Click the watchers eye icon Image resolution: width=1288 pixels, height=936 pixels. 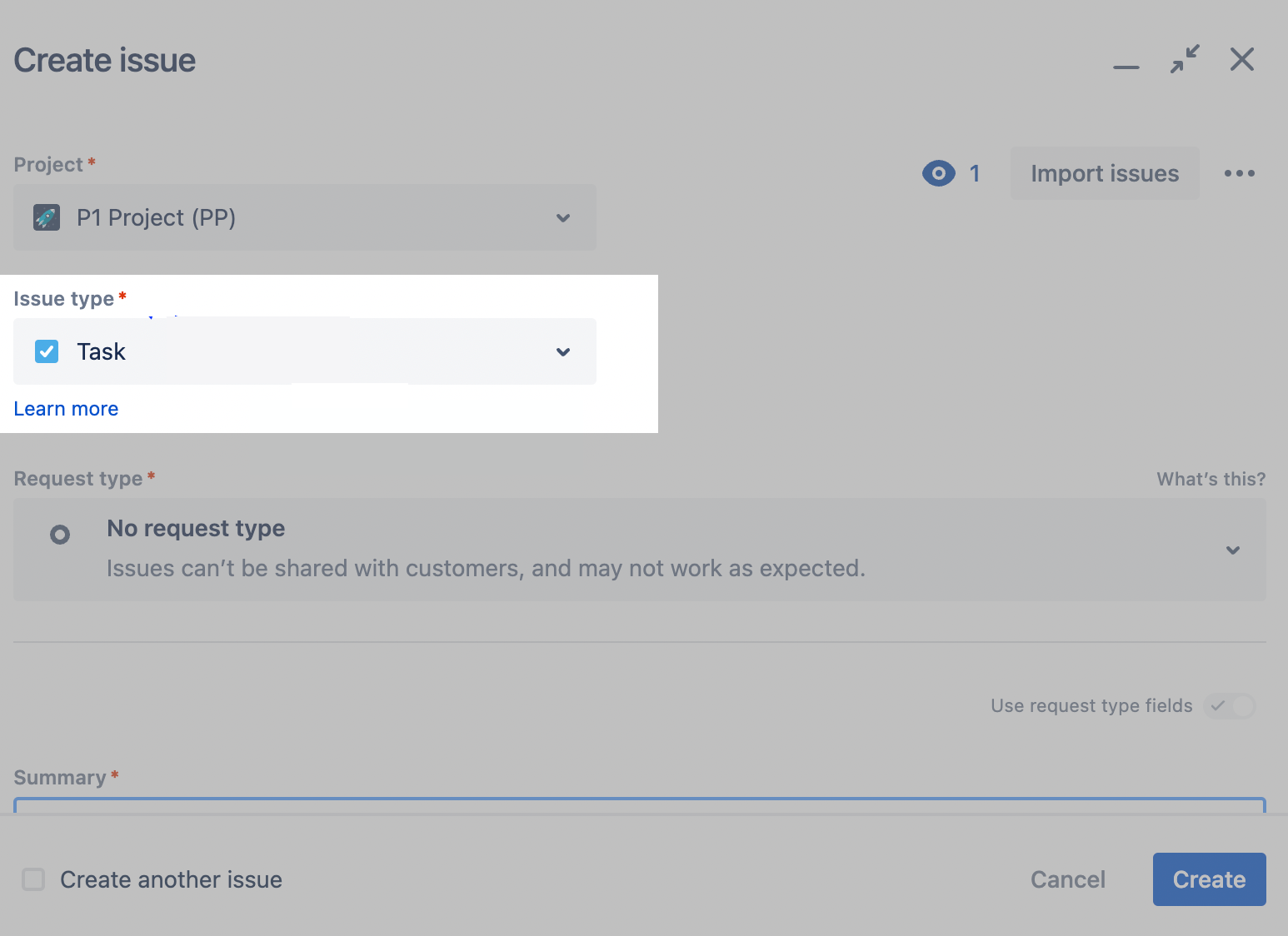[x=939, y=173]
